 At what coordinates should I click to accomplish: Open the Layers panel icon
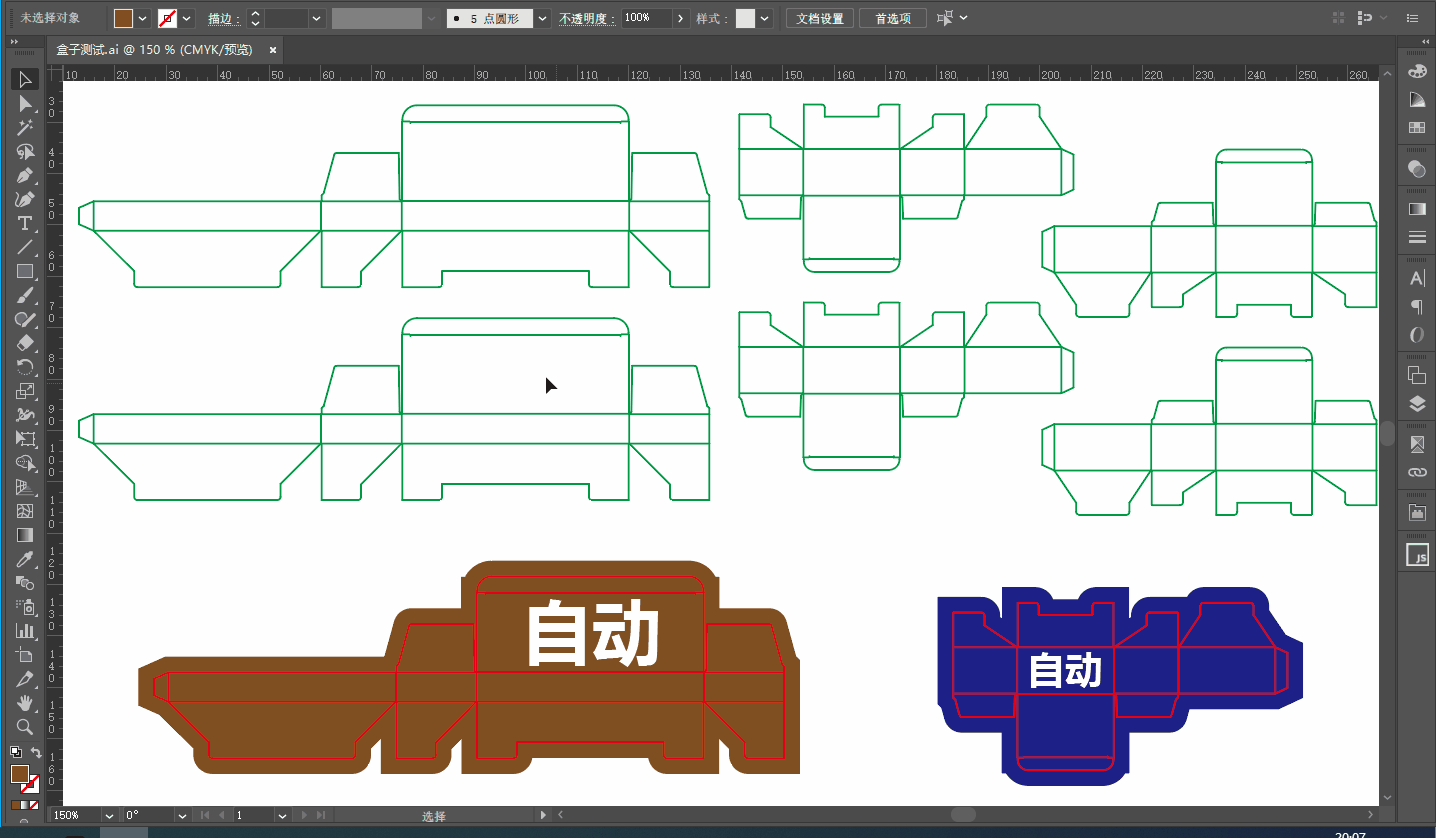[1417, 404]
